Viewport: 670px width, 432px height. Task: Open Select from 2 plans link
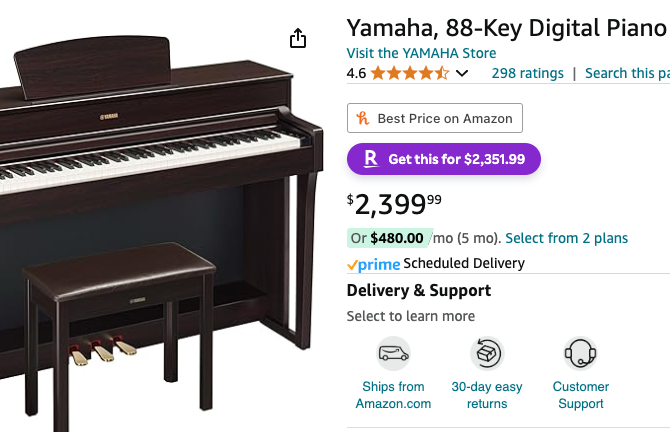coord(566,238)
